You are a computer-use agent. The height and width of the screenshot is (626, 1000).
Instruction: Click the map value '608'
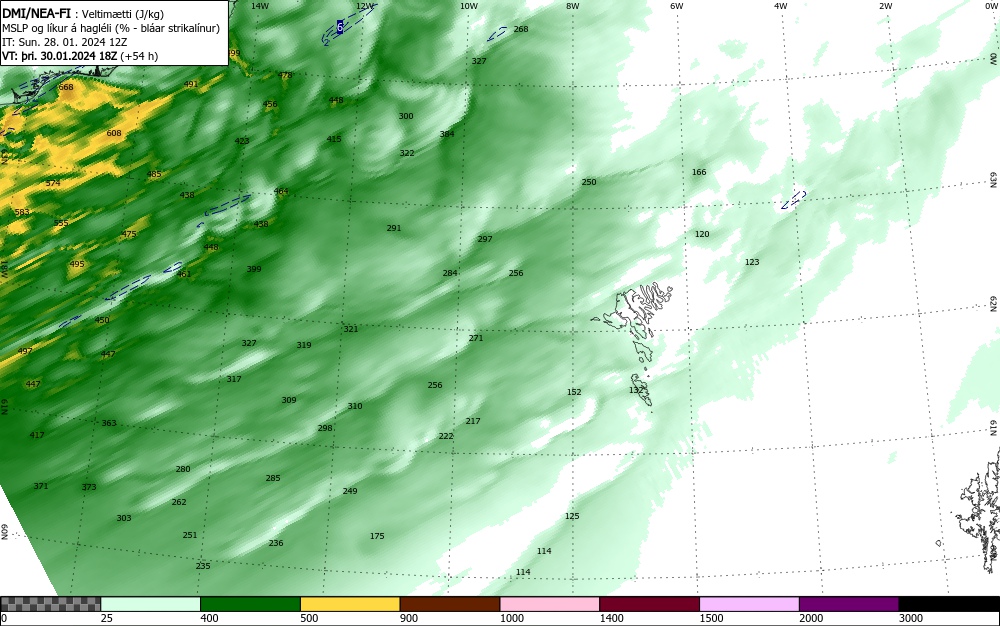click(x=114, y=133)
